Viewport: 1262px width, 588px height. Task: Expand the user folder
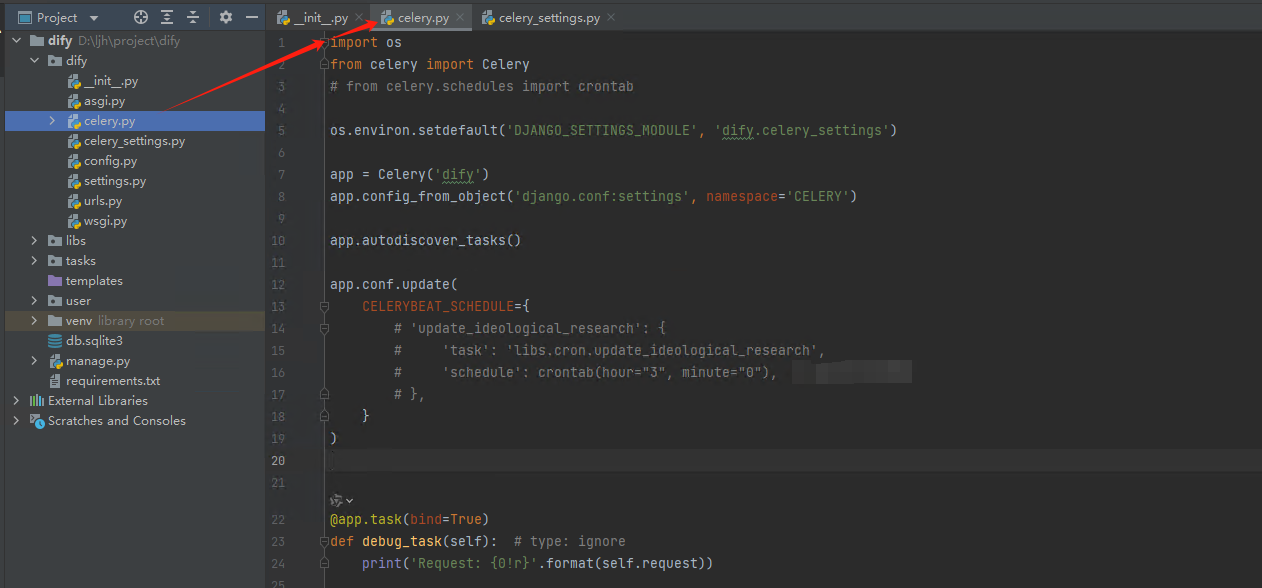[x=34, y=301]
